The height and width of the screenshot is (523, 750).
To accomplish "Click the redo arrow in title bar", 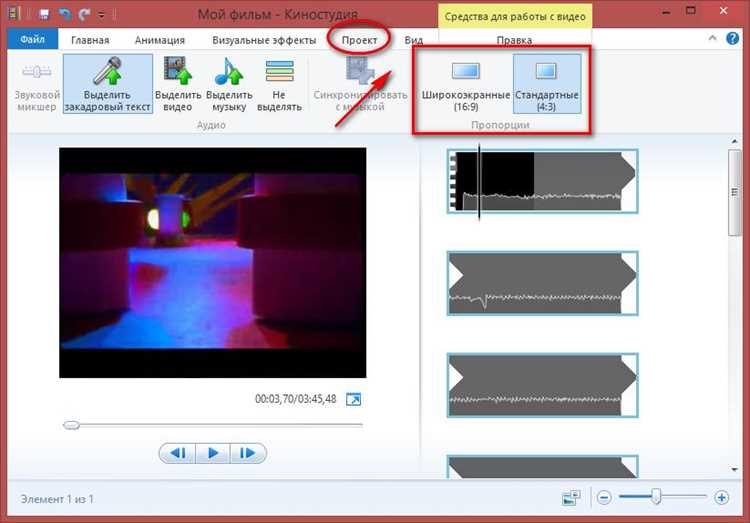I will coord(85,14).
